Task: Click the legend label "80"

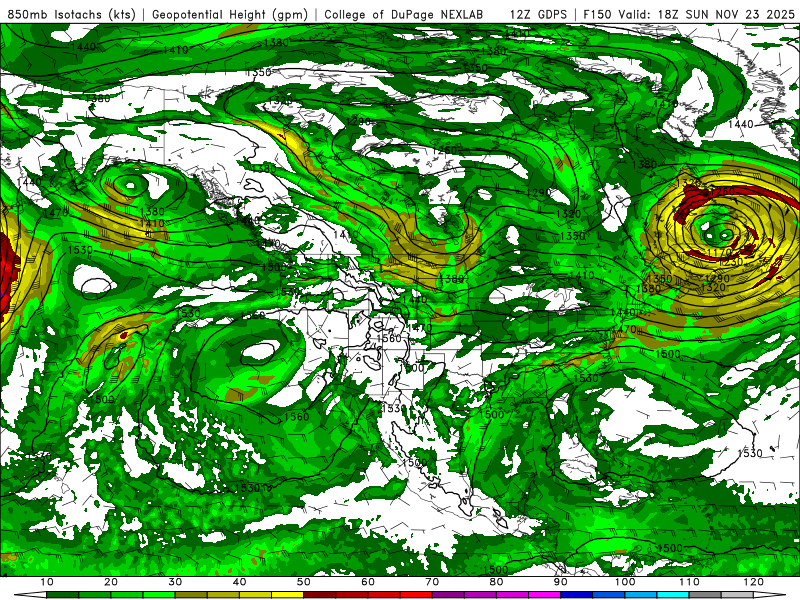Action: pyautogui.click(x=496, y=582)
